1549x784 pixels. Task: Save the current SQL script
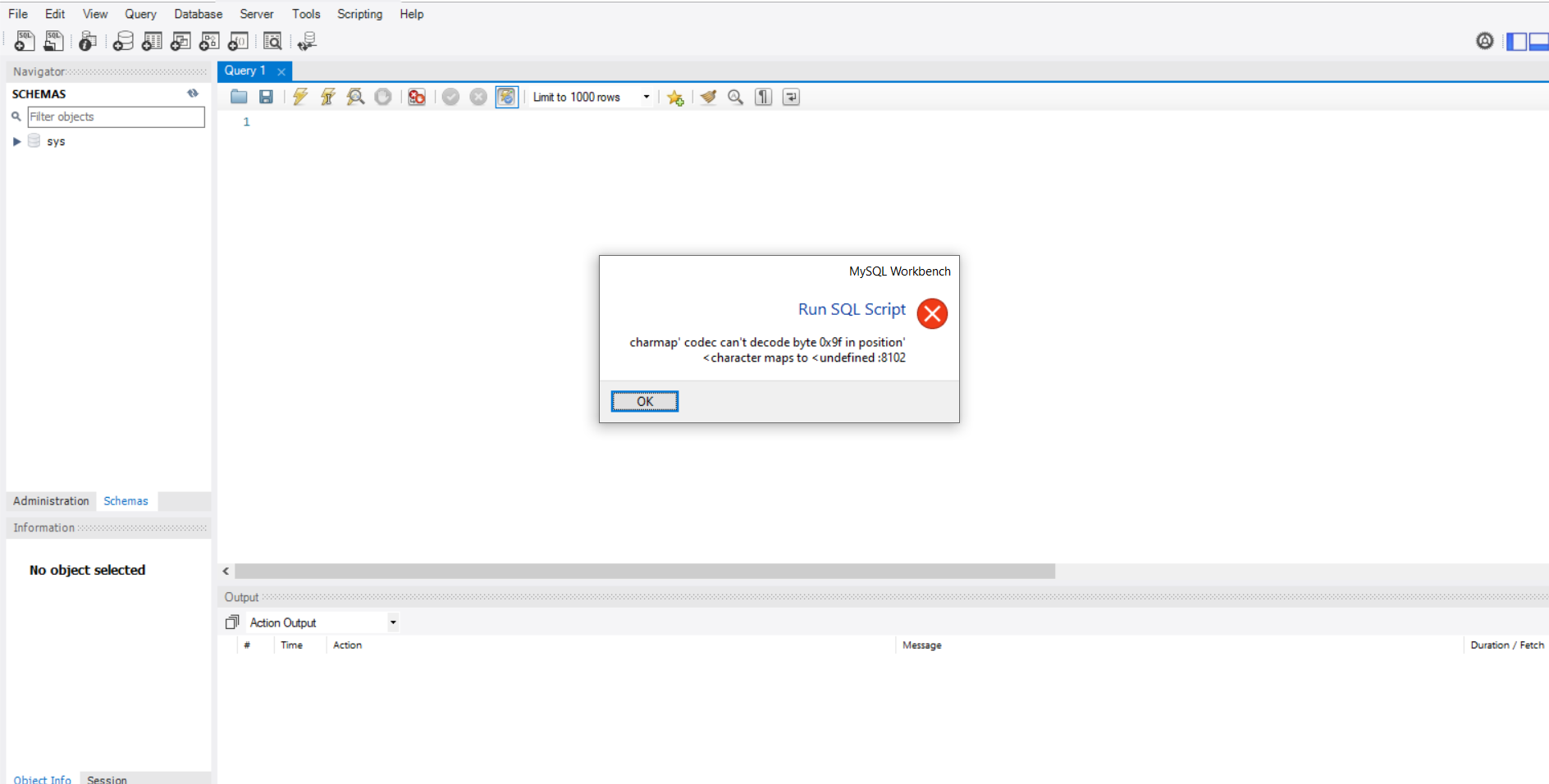tap(266, 97)
